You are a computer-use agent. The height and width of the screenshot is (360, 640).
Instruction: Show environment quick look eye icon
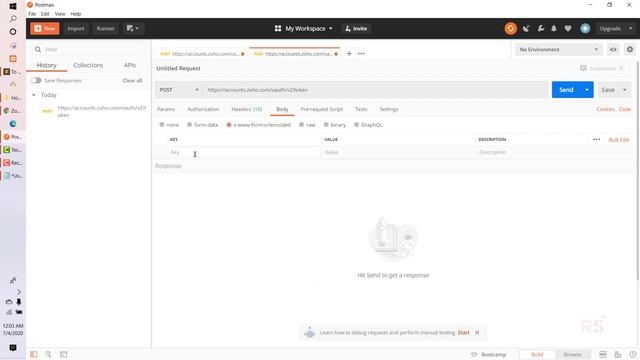(x=613, y=49)
